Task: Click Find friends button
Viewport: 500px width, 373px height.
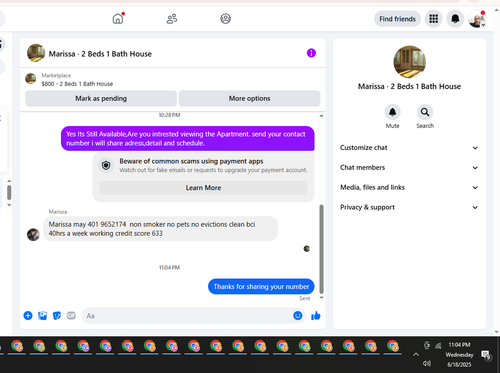Action: 397,19
